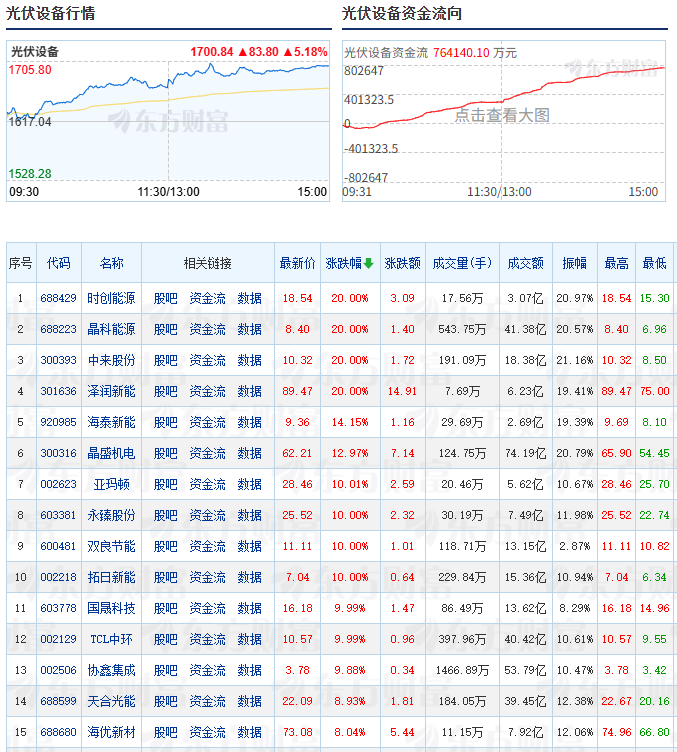
Task: Select 泽润新能 low price 75.00
Action: (654, 391)
